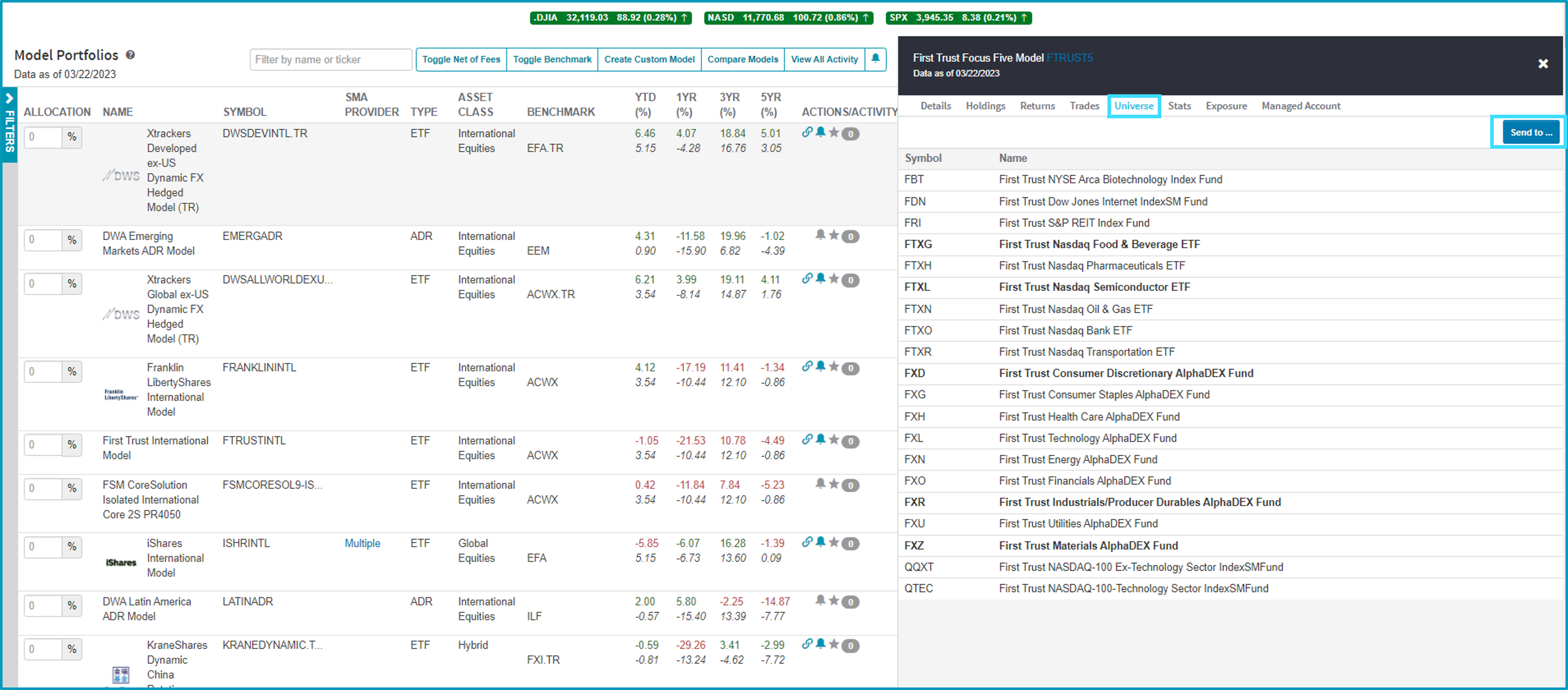Open the Stats tab
Screen dimensions: 1568x690
tap(1179, 106)
